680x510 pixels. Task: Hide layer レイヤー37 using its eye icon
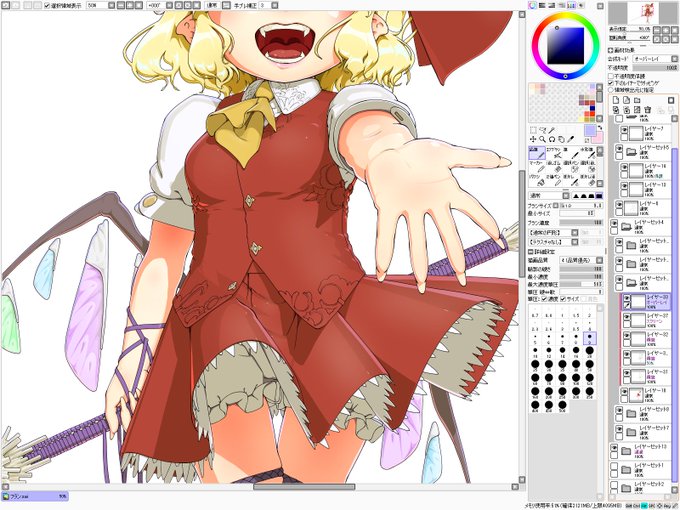[x=626, y=317]
